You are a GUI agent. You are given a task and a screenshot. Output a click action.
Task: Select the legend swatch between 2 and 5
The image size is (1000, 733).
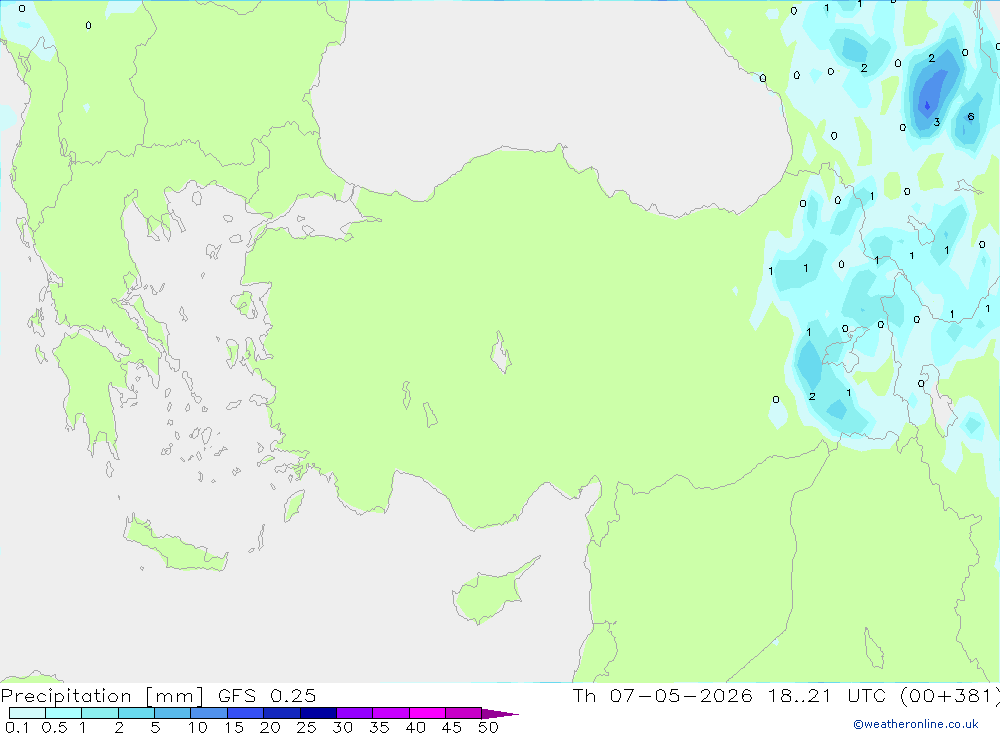(x=136, y=713)
